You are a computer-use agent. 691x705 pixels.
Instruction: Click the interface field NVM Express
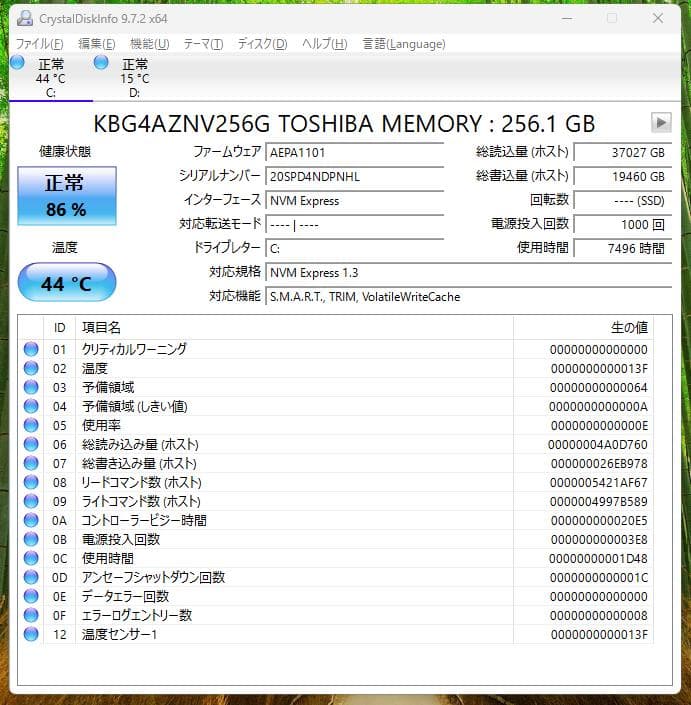click(x=355, y=201)
